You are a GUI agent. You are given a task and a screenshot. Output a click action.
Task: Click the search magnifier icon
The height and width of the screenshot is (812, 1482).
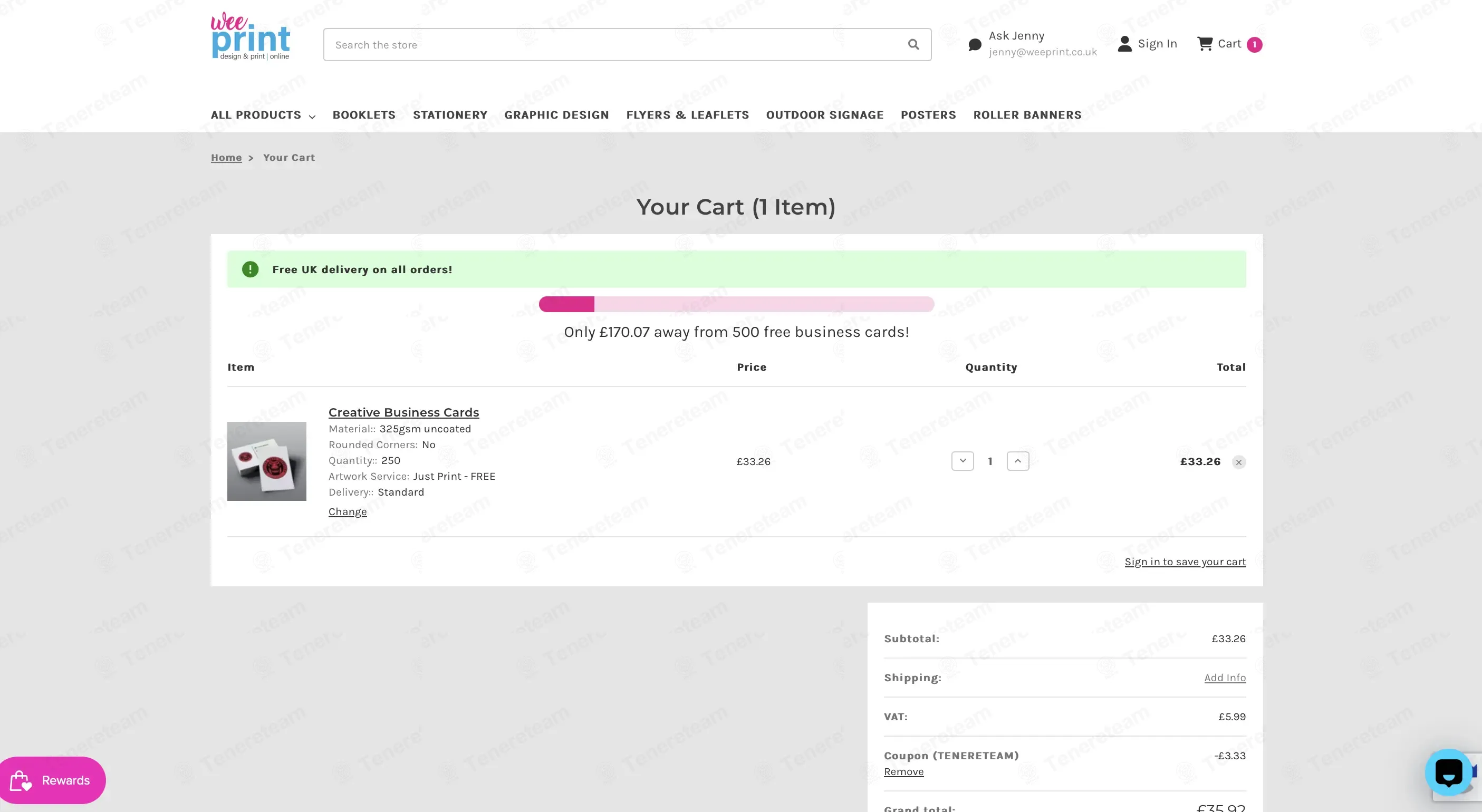(x=913, y=44)
